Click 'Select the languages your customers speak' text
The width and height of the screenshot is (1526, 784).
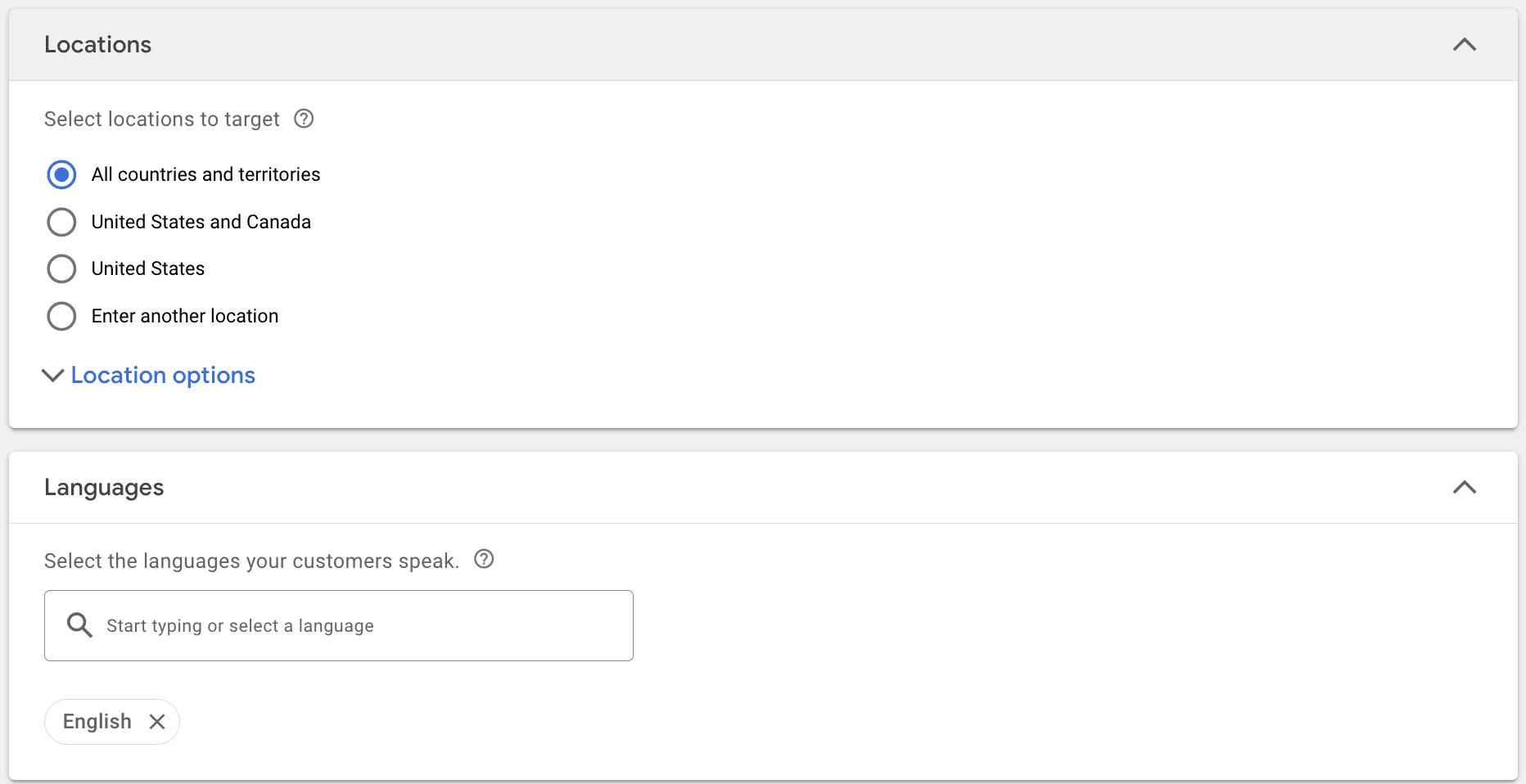(251, 561)
